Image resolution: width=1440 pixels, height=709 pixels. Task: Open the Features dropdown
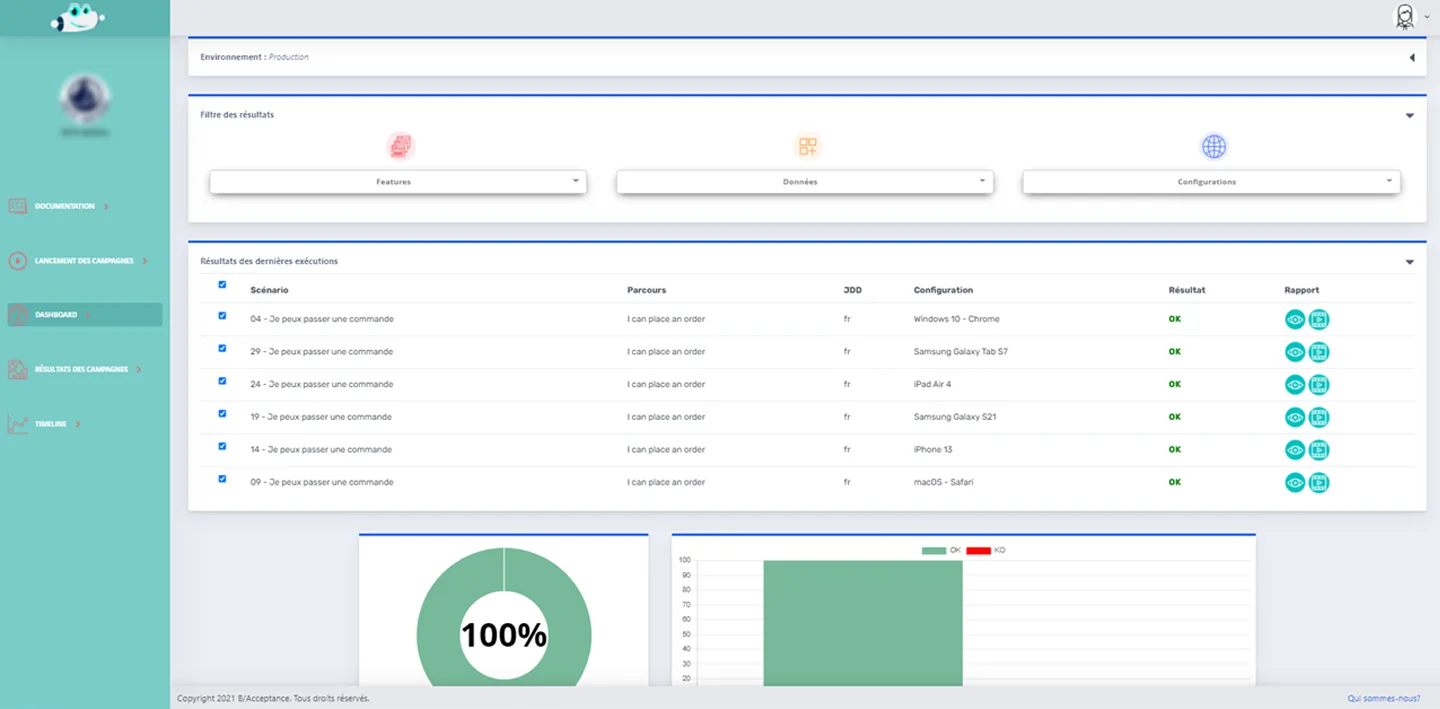[398, 182]
